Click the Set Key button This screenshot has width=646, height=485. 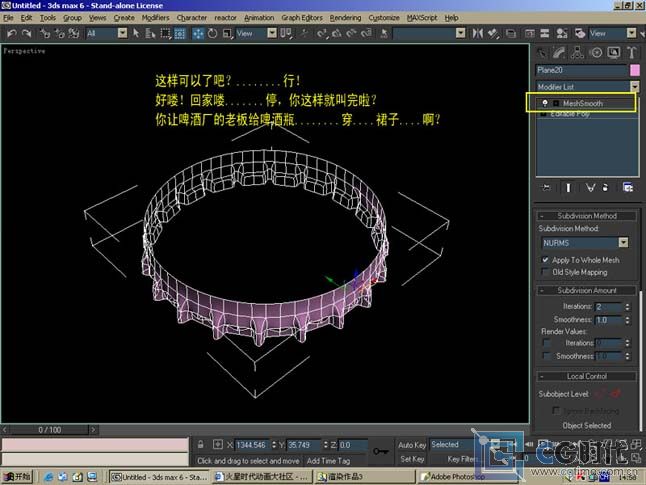412,459
